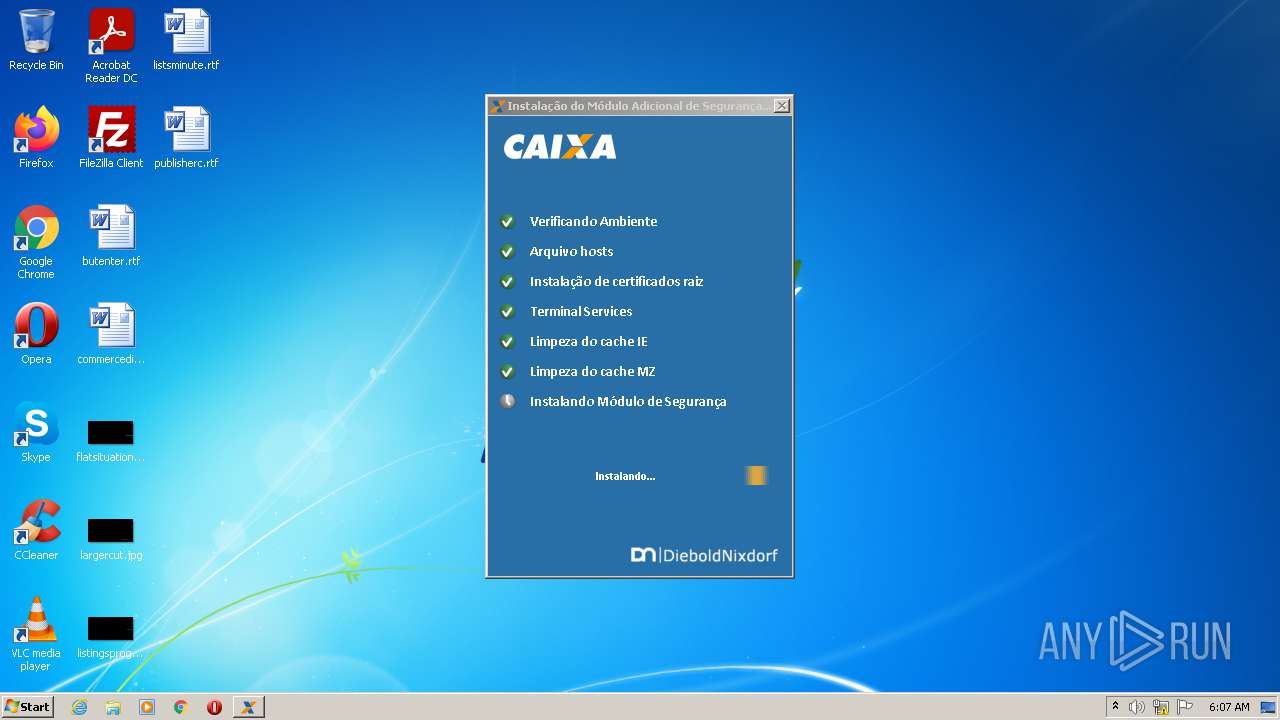The image size is (1280, 720).
Task: Select the CAIXA installer taskbar button
Action: tap(248, 707)
